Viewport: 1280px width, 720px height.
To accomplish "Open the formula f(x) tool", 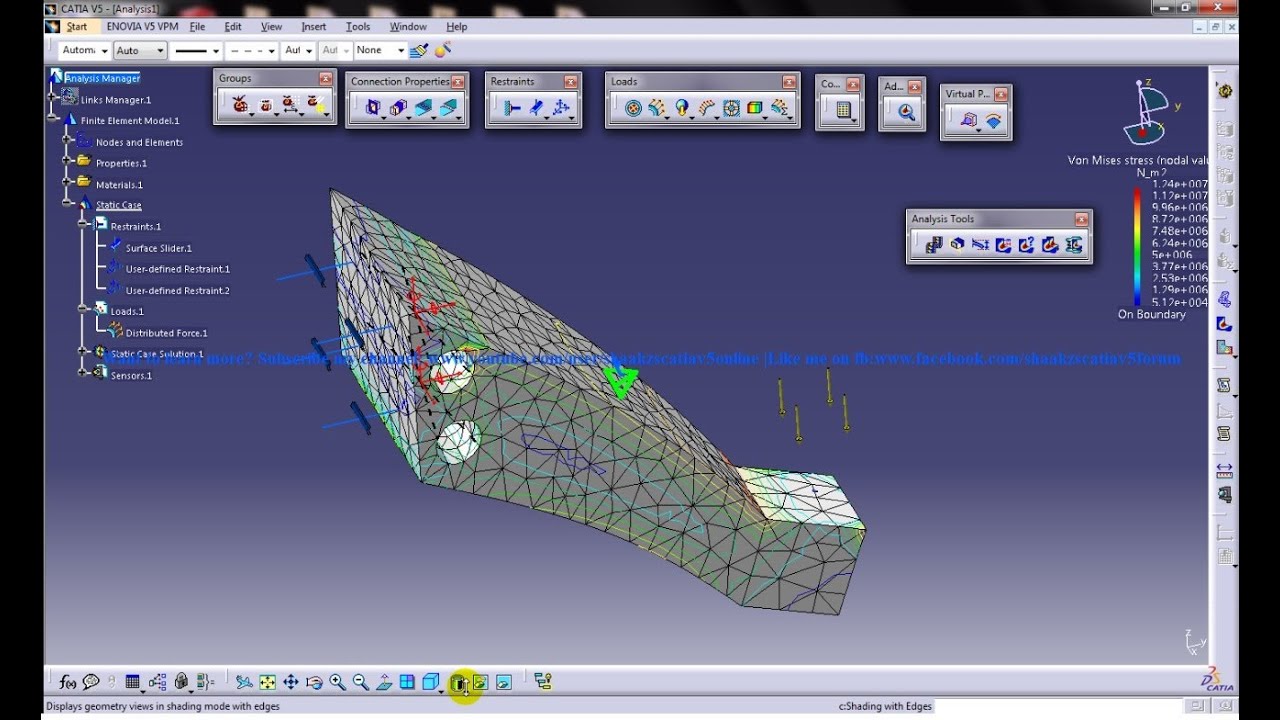I will click(x=67, y=682).
